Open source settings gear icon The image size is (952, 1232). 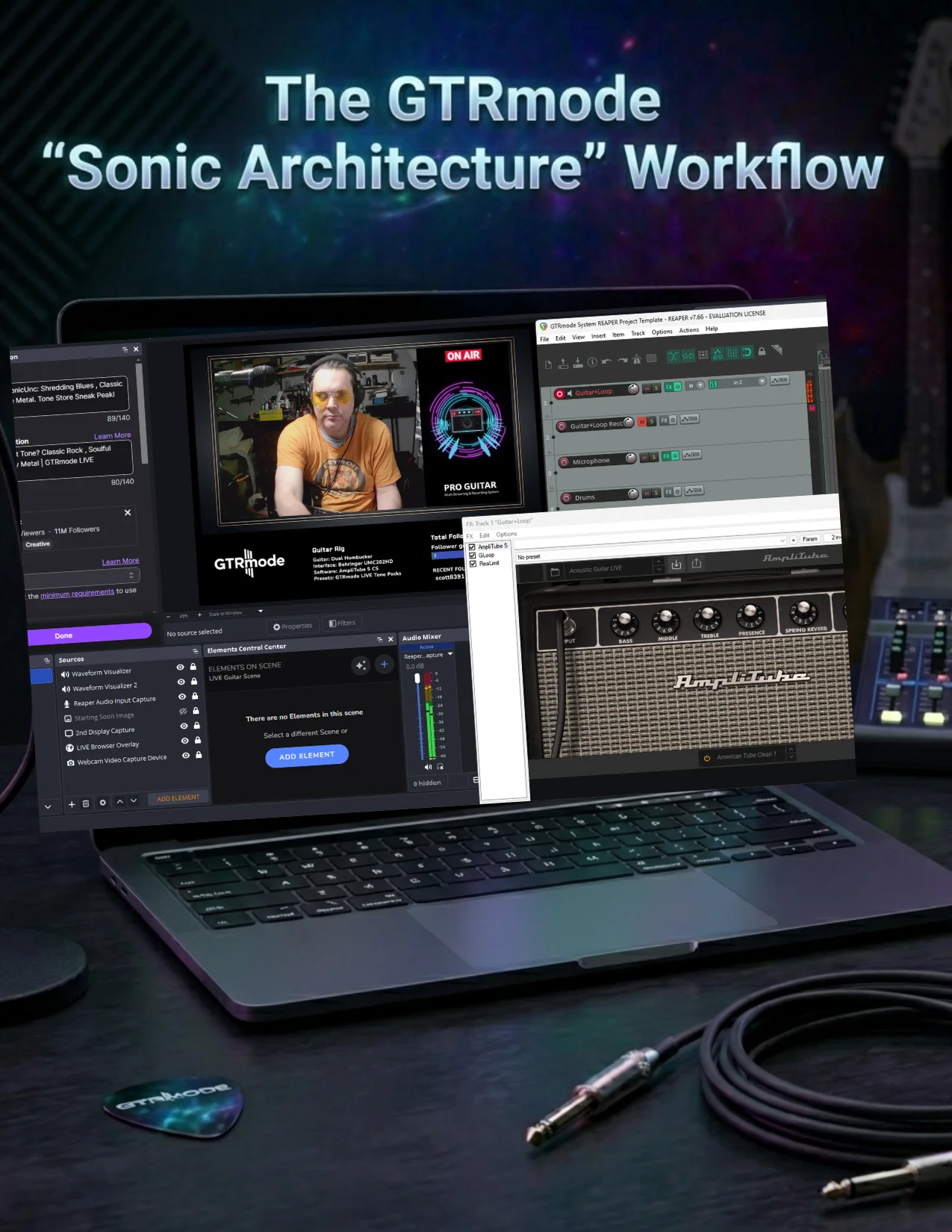pos(102,803)
